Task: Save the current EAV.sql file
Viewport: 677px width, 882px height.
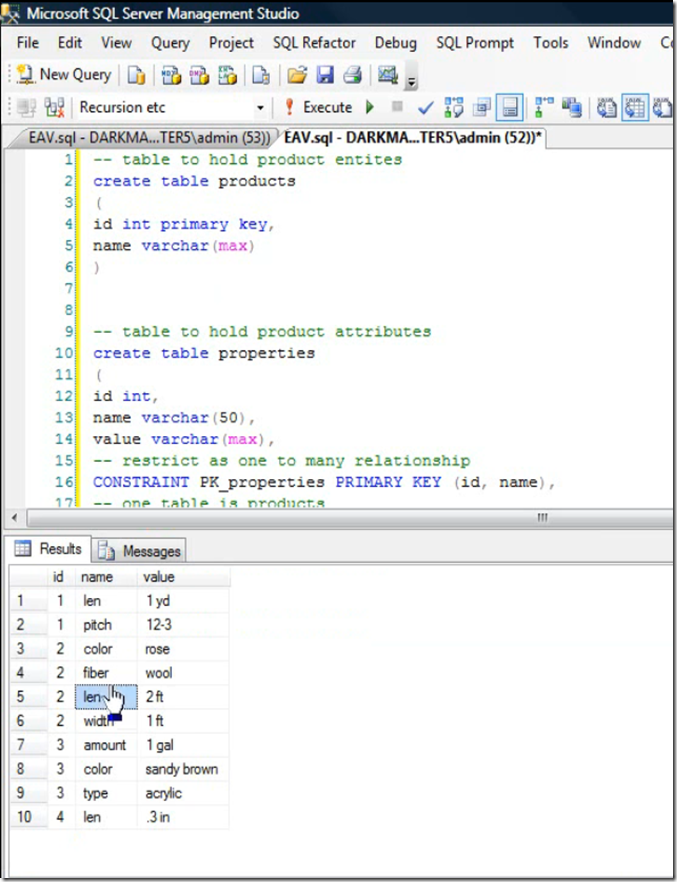Action: pos(326,75)
